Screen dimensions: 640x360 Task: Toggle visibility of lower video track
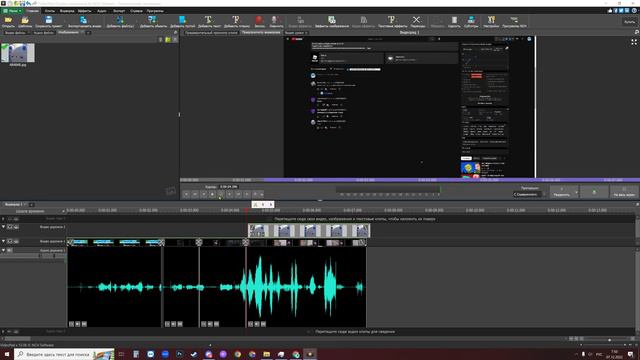(16, 241)
